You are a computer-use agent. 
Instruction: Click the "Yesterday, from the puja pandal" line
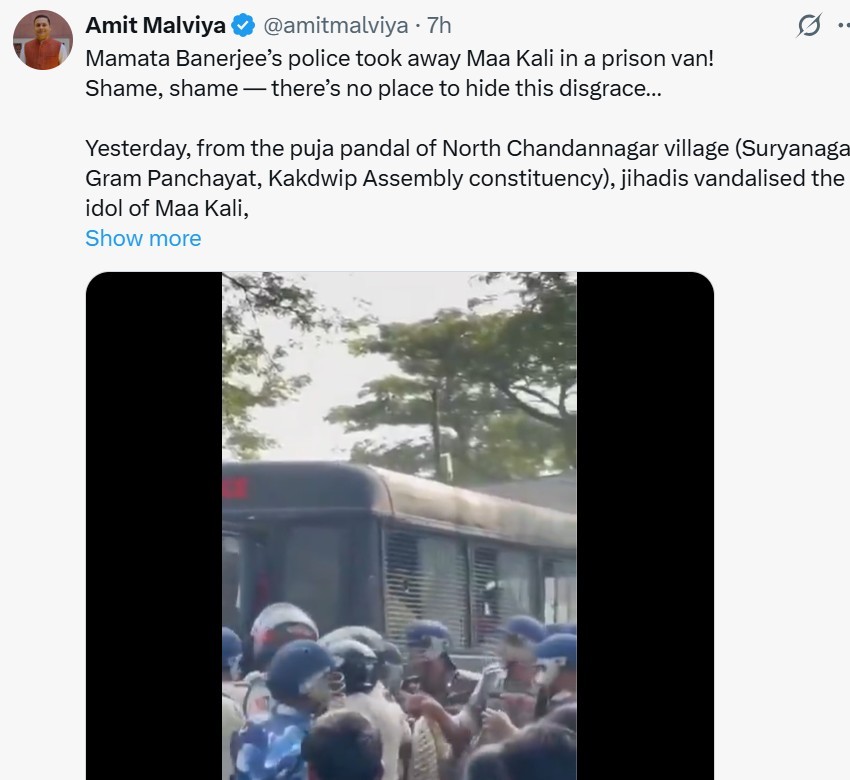[x=465, y=149]
